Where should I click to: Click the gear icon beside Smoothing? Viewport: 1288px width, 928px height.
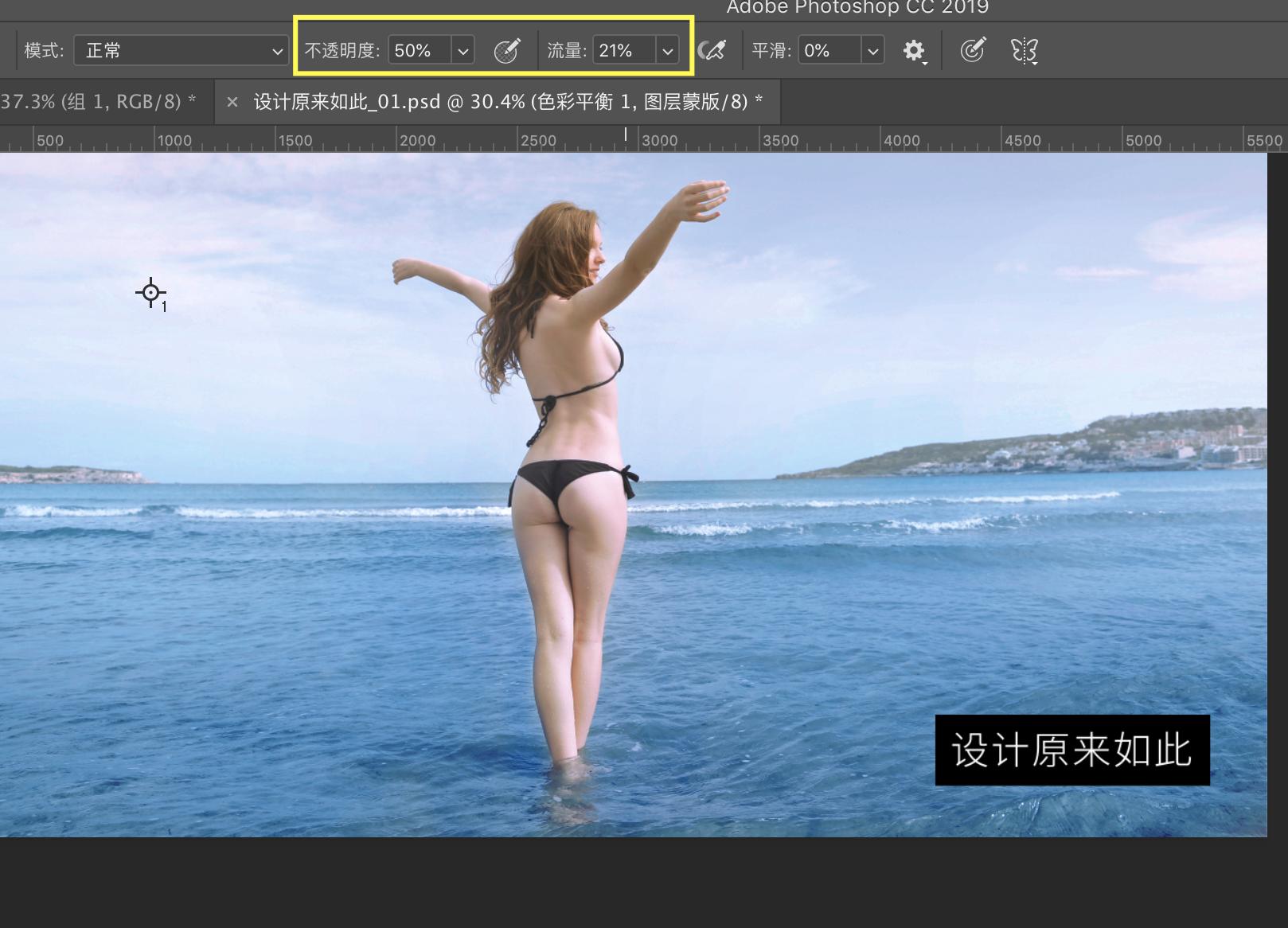click(x=914, y=50)
